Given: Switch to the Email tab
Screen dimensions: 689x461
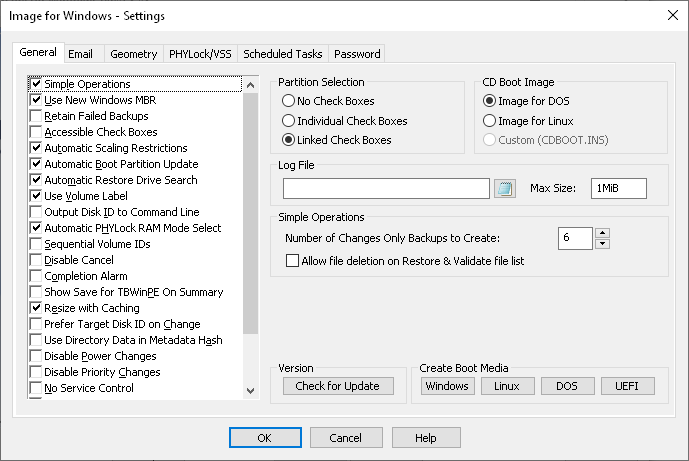Looking at the screenshot, I should pos(82,53).
